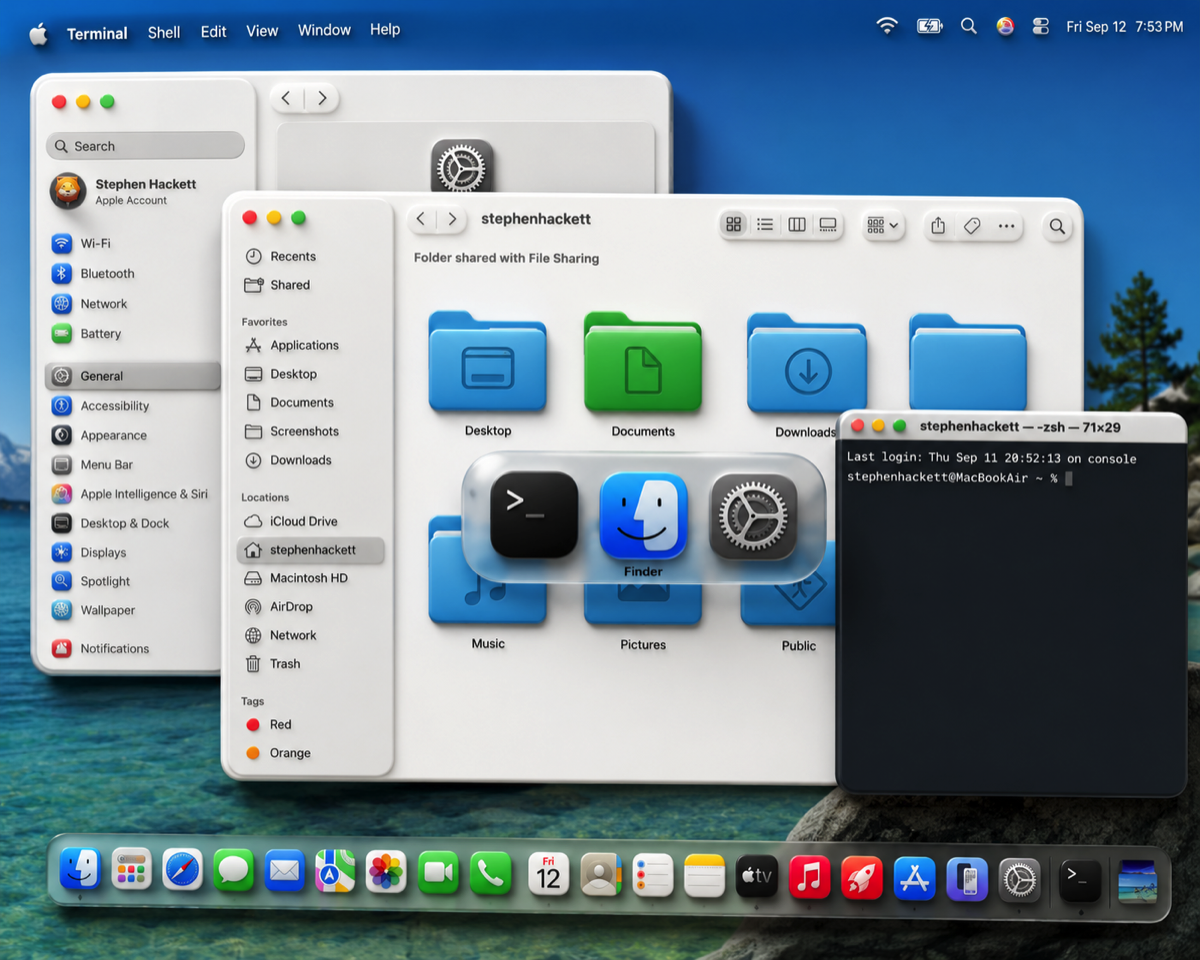Open the Finder more actions menu
The height and width of the screenshot is (960, 1200).
[x=1006, y=227]
